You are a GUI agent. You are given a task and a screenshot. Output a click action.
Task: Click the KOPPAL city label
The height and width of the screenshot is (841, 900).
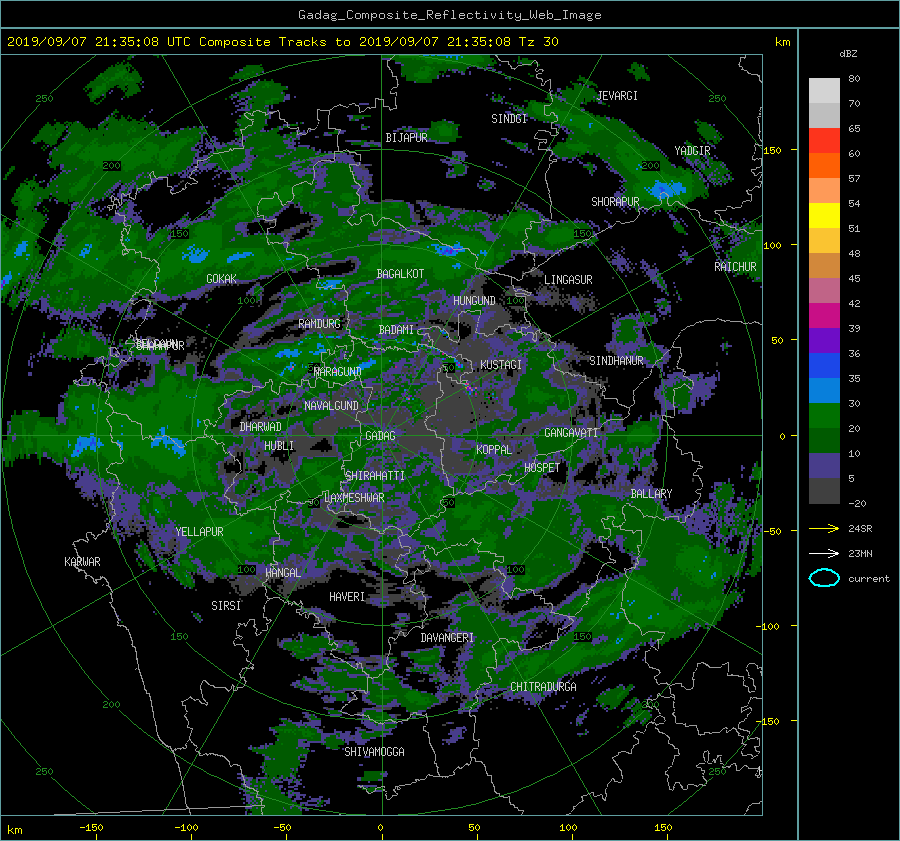click(494, 450)
